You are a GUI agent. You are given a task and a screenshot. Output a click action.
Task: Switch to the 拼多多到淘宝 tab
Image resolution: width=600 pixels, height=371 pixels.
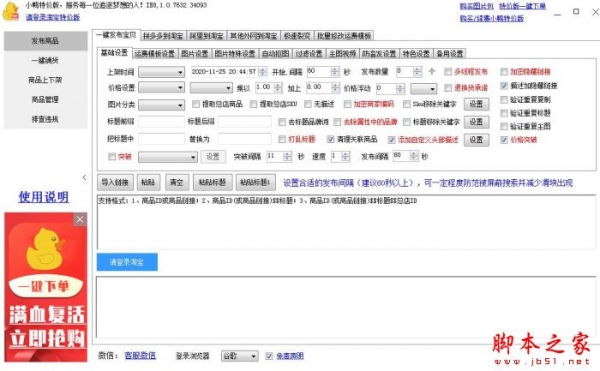163,36
